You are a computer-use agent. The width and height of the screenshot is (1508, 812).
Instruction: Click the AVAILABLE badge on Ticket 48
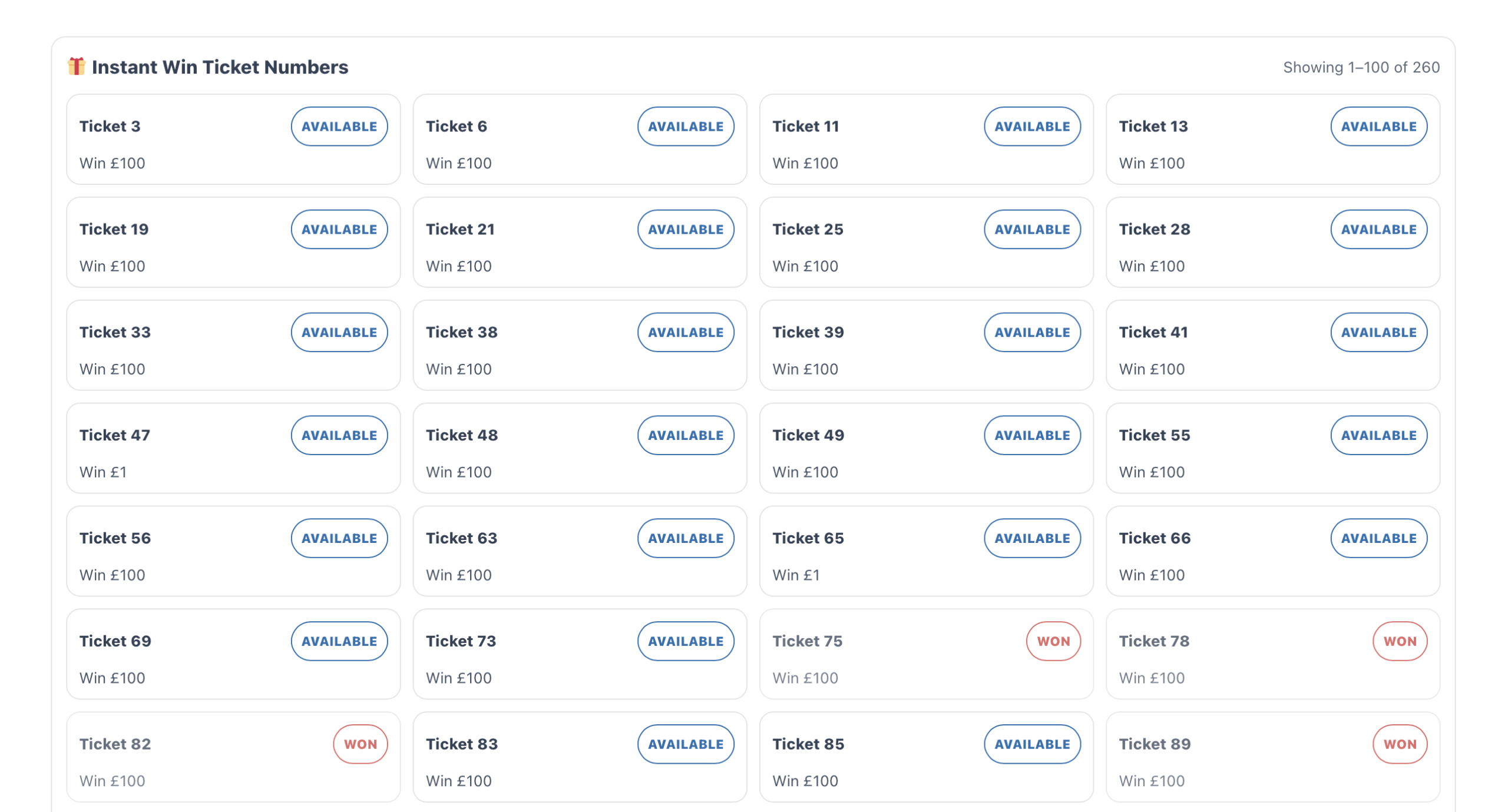tap(686, 435)
